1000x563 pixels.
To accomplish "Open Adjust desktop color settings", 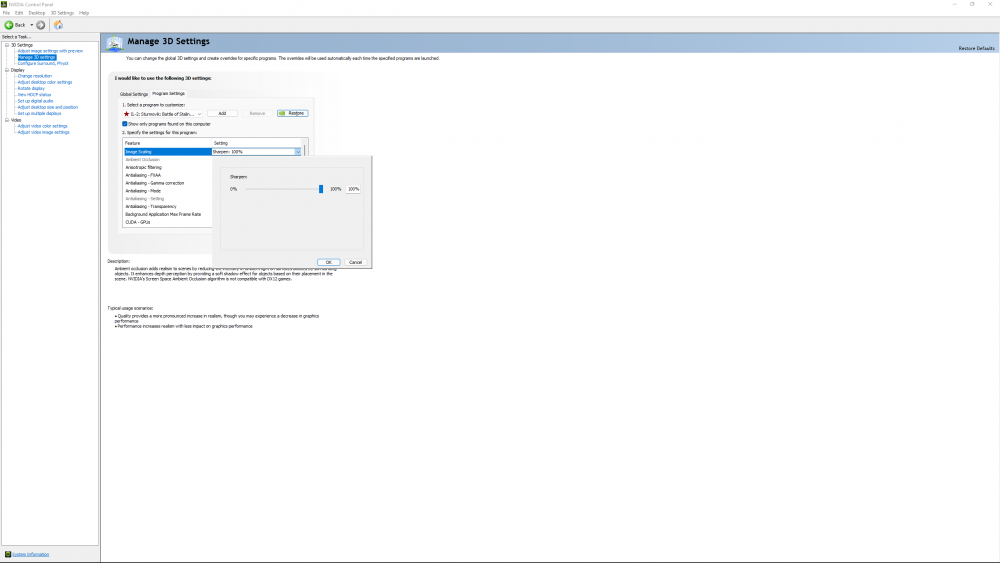I will point(45,82).
